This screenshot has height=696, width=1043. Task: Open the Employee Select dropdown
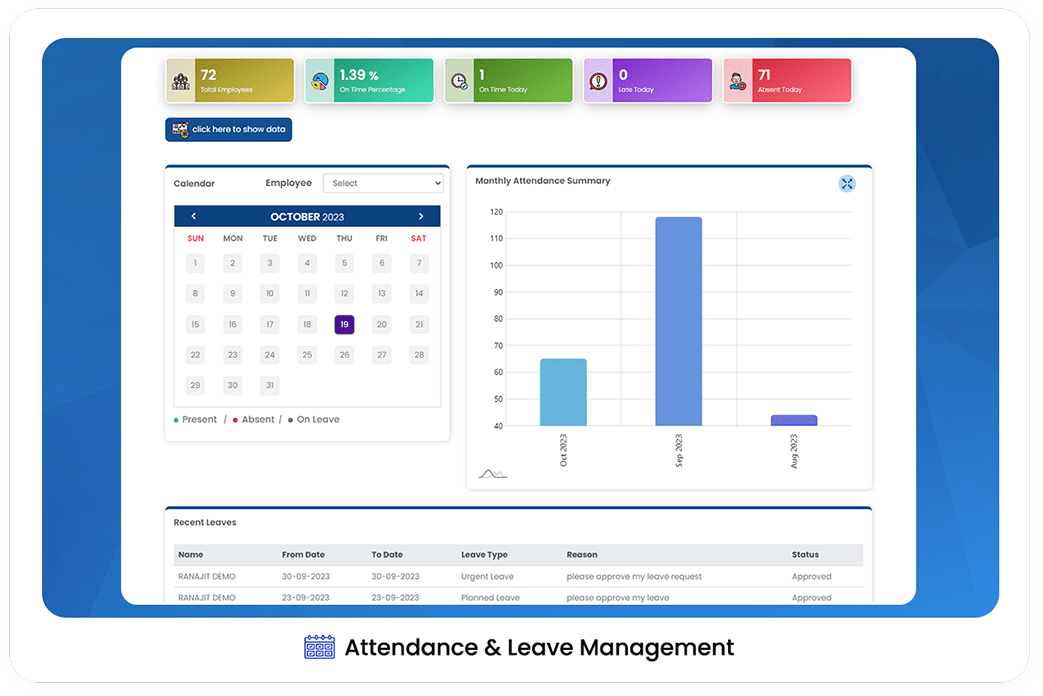[x=383, y=183]
